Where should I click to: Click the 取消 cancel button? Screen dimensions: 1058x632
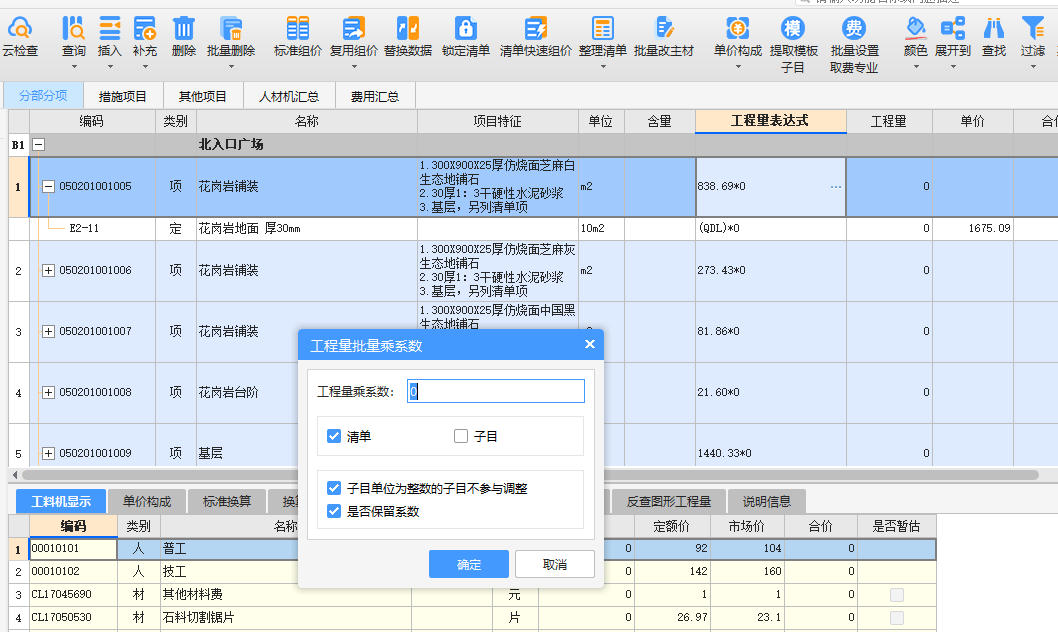(555, 564)
